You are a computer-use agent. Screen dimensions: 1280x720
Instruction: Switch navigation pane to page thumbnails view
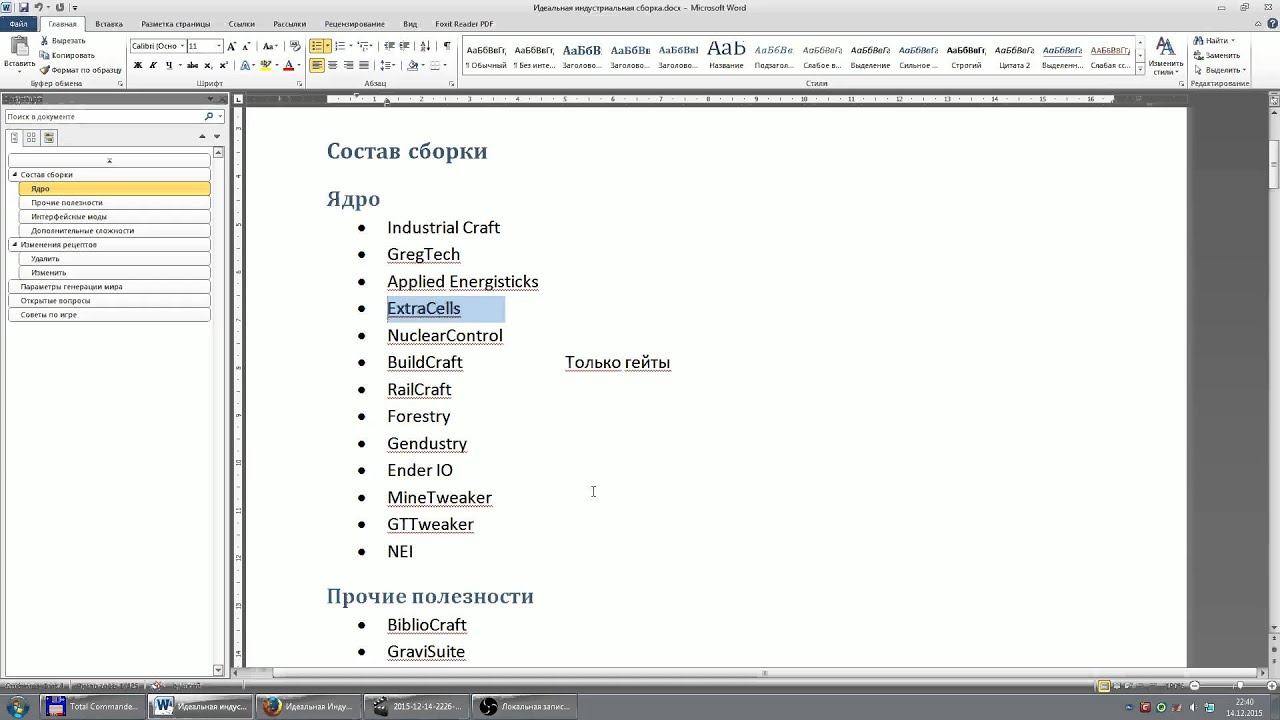32,137
